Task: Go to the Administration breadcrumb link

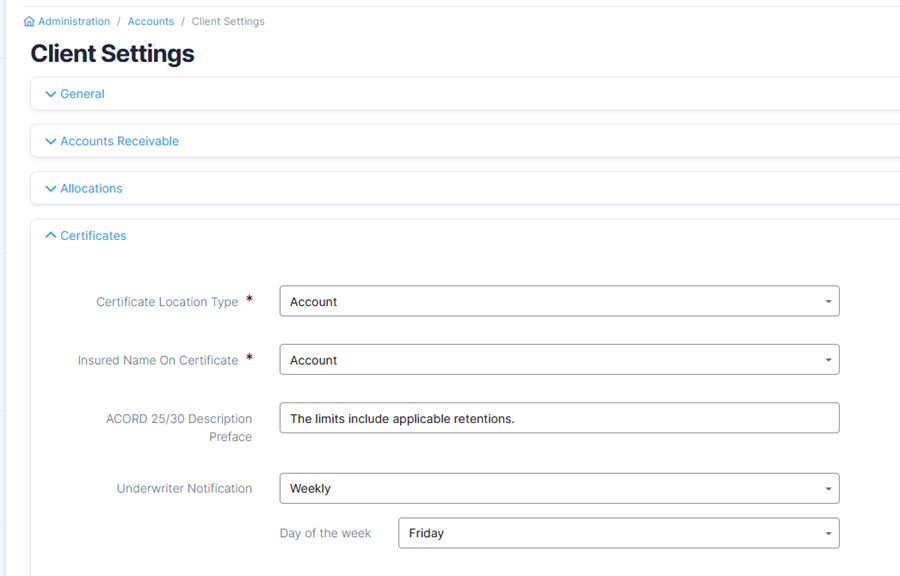Action: click(74, 21)
